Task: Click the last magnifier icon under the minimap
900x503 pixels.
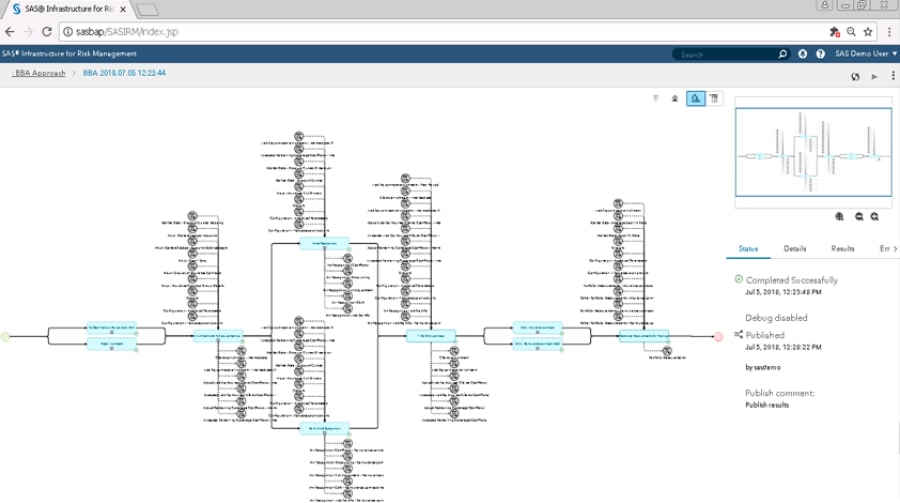Action: coord(875,216)
